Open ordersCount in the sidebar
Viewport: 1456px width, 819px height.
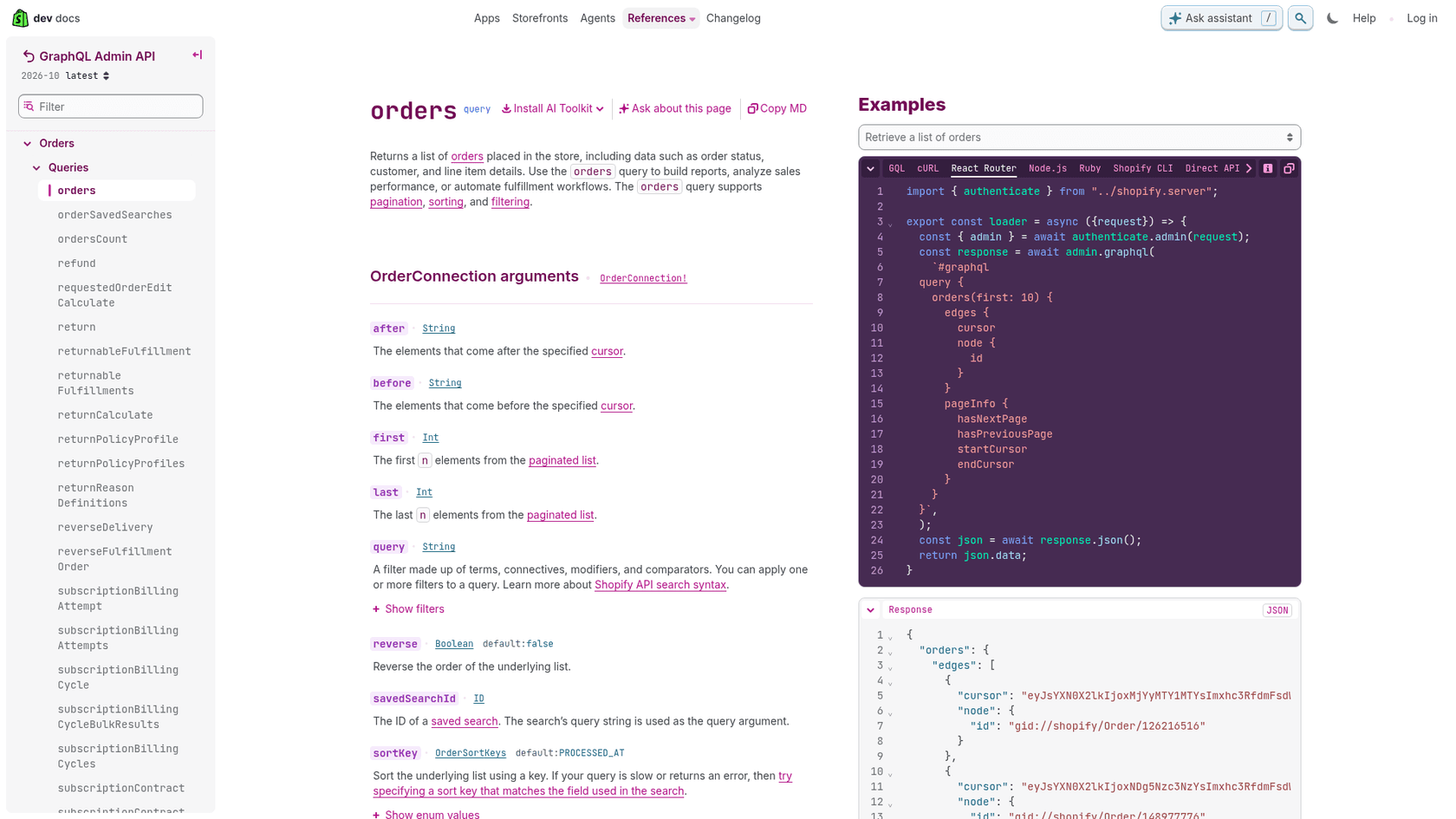[93, 239]
